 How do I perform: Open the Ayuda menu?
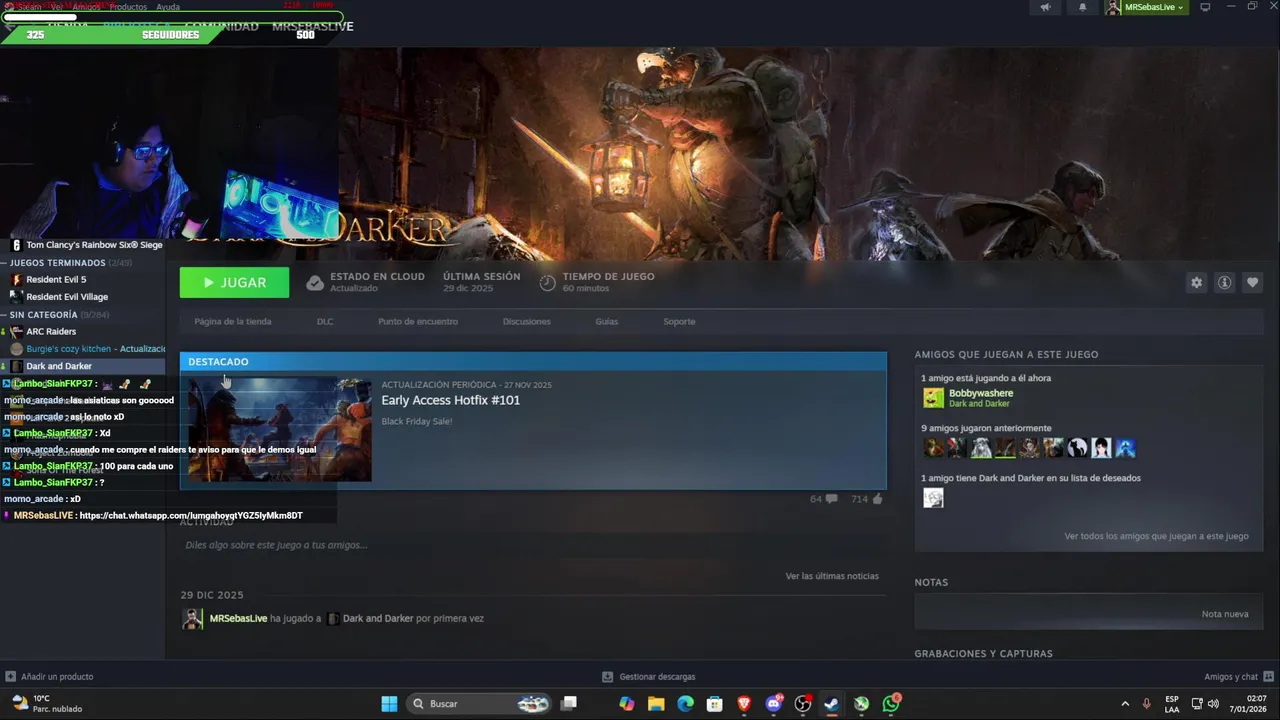[168, 7]
